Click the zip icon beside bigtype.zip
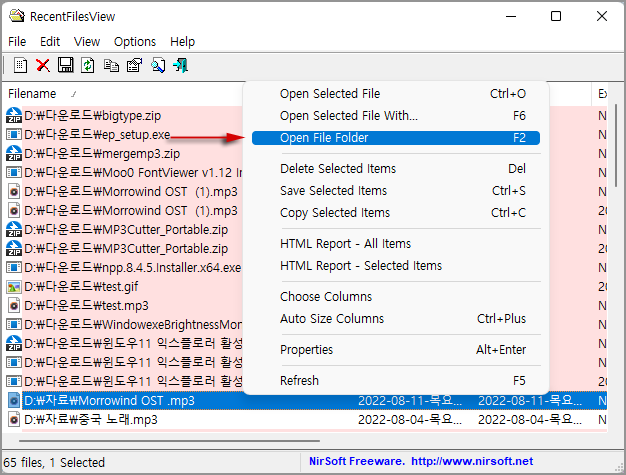 [x=14, y=115]
